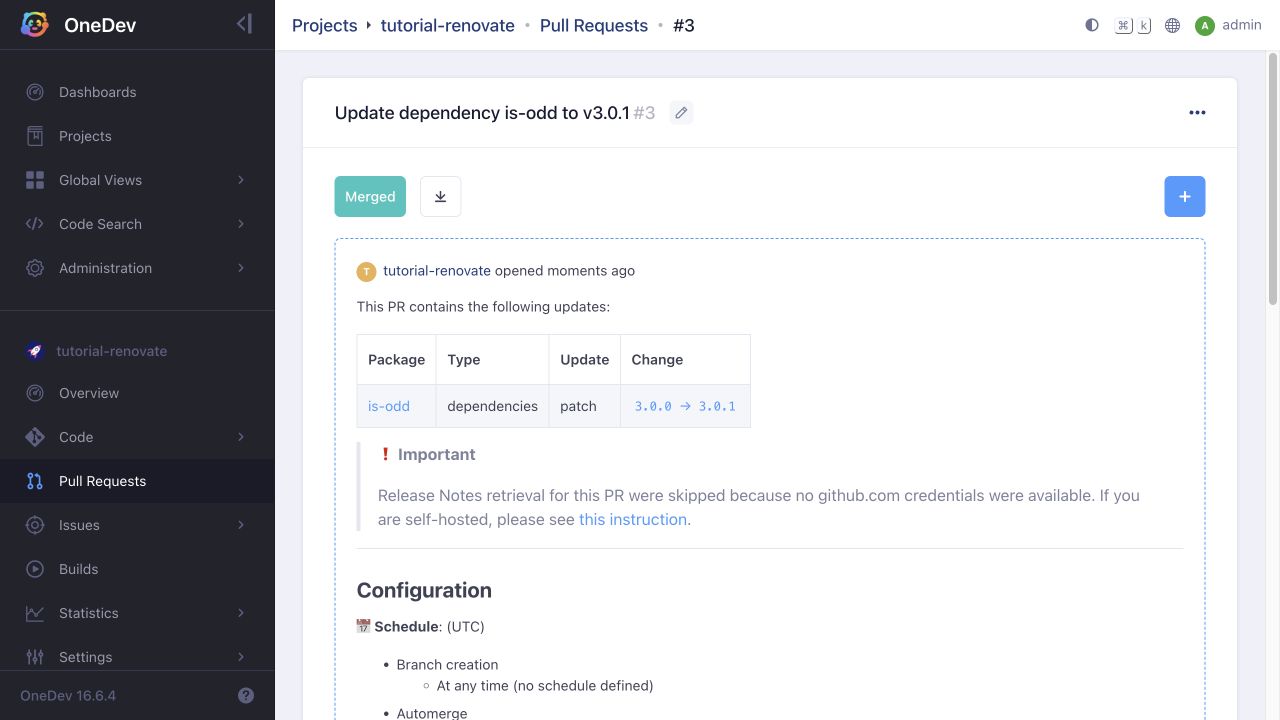Expand the Code Search submenu chevron
The width and height of the screenshot is (1280, 720).
[x=241, y=224]
